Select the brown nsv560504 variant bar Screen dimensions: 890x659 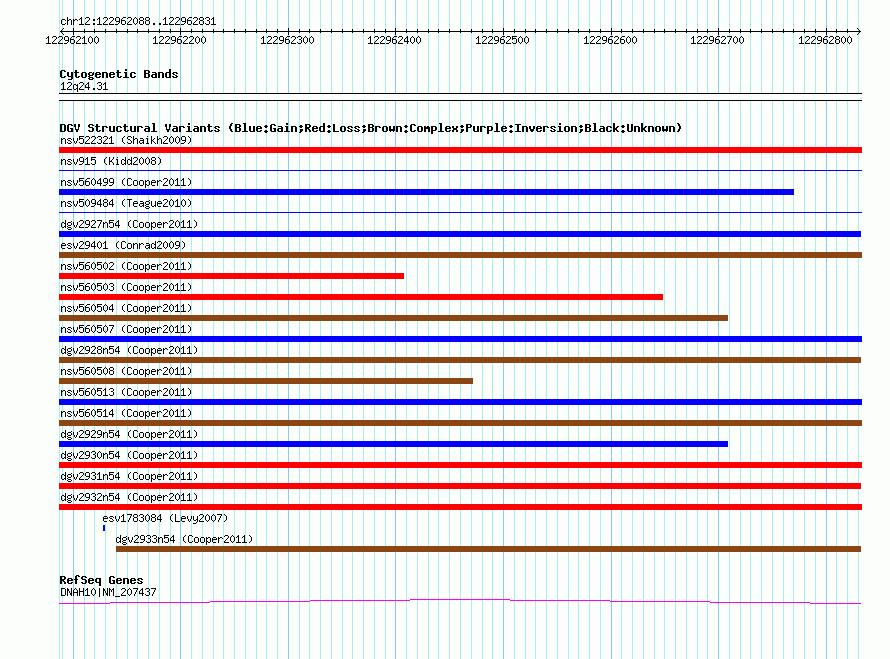(x=393, y=318)
